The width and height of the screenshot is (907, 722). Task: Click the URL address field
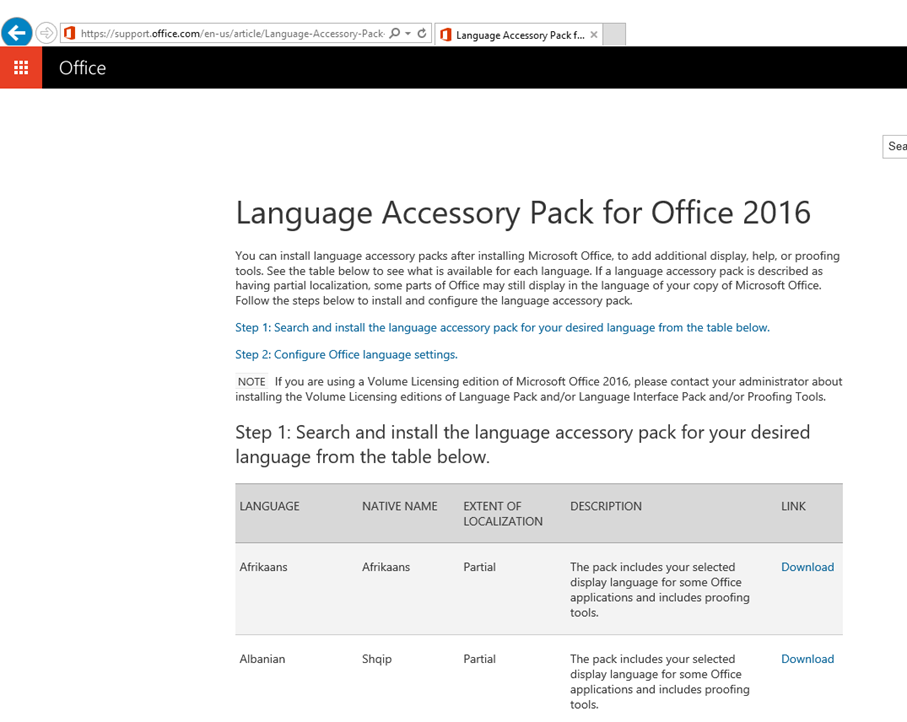232,34
